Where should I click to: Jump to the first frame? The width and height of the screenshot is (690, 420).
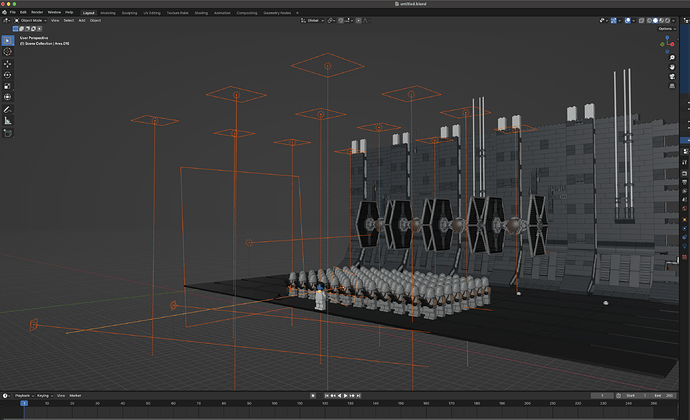click(x=327, y=396)
